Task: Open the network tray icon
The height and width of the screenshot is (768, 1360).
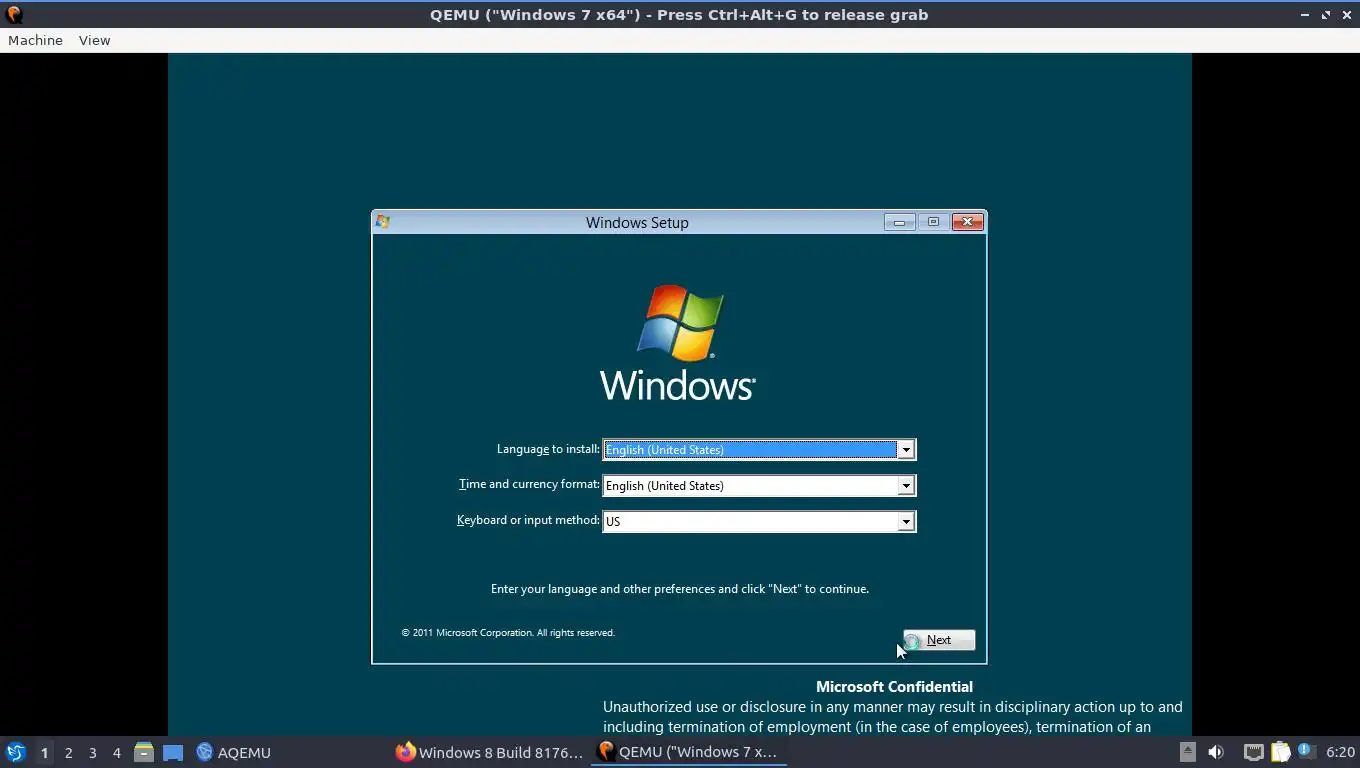Action: tap(1253, 752)
